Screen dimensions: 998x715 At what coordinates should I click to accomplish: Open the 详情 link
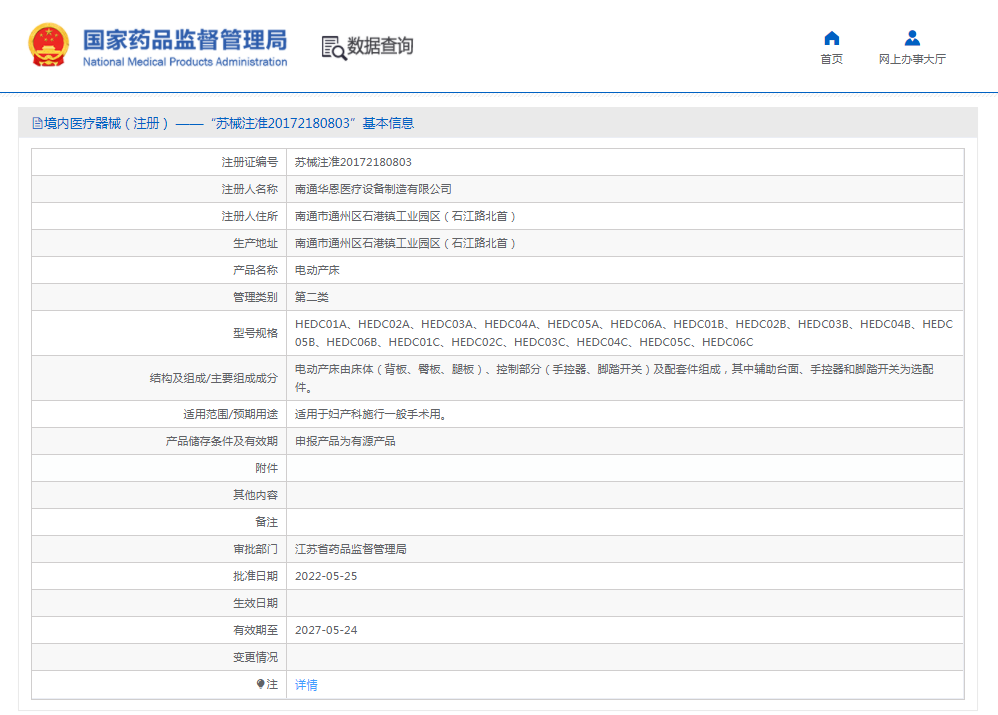point(306,685)
